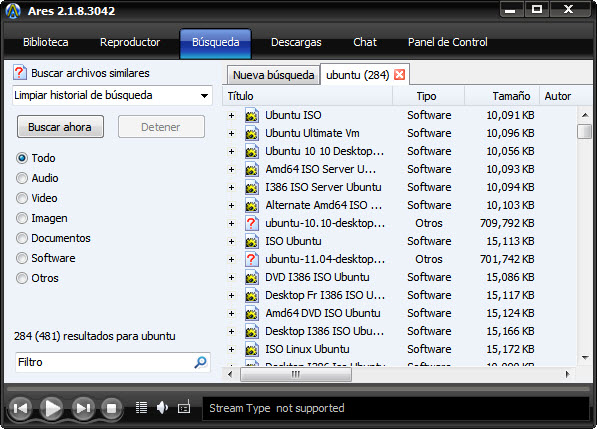Open the Búsqueda tab
This screenshot has height=429, width=597.
click(215, 43)
